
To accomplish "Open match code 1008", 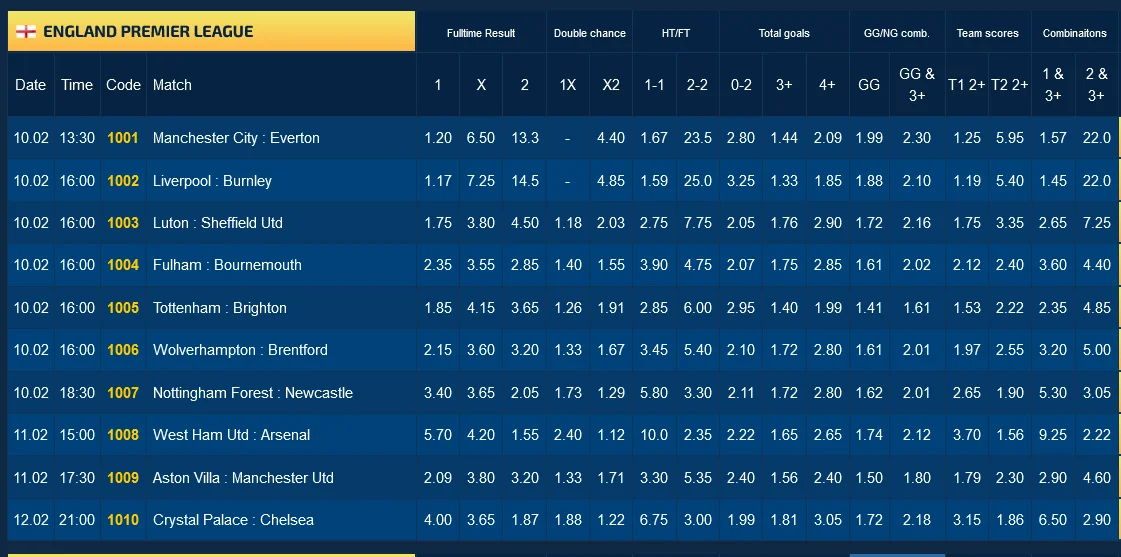I will click(123, 435).
